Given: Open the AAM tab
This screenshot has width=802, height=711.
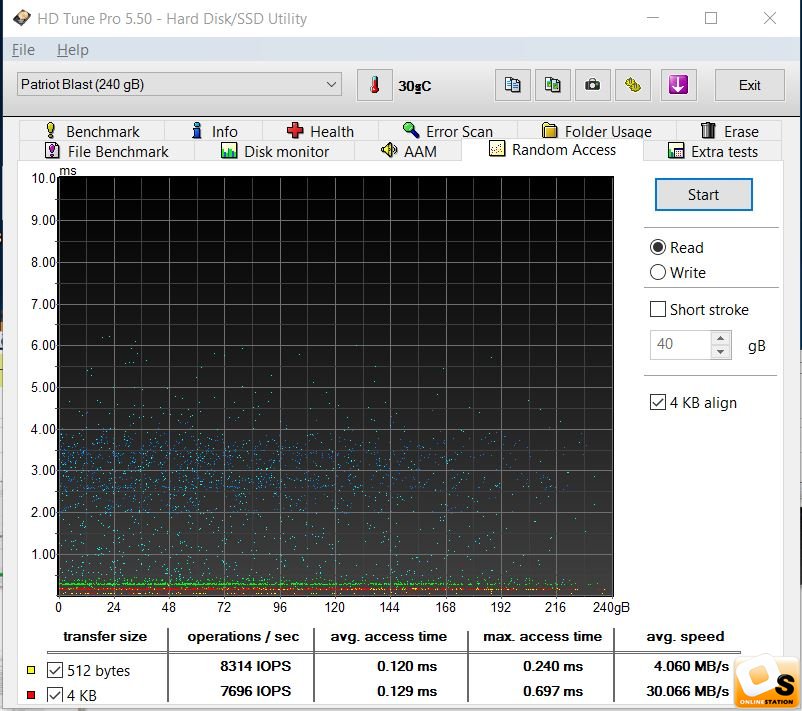Looking at the screenshot, I should (x=408, y=151).
